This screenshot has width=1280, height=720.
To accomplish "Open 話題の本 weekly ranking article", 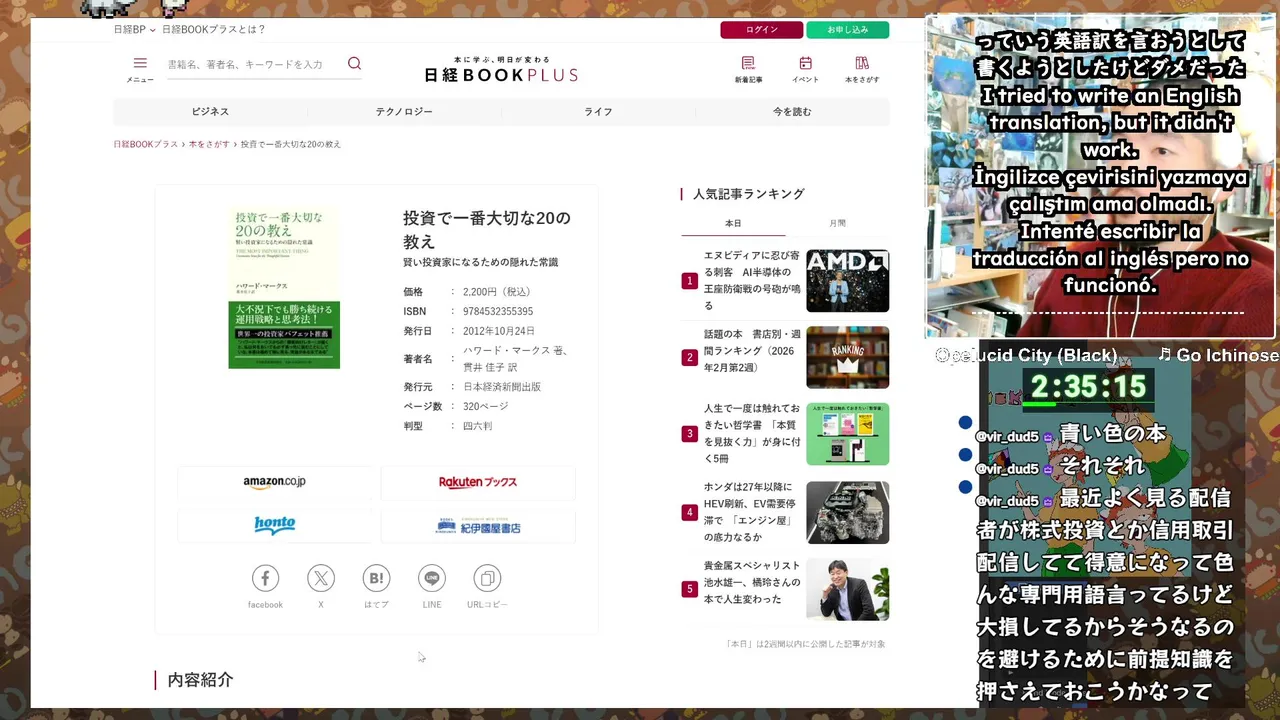I will pos(752,350).
